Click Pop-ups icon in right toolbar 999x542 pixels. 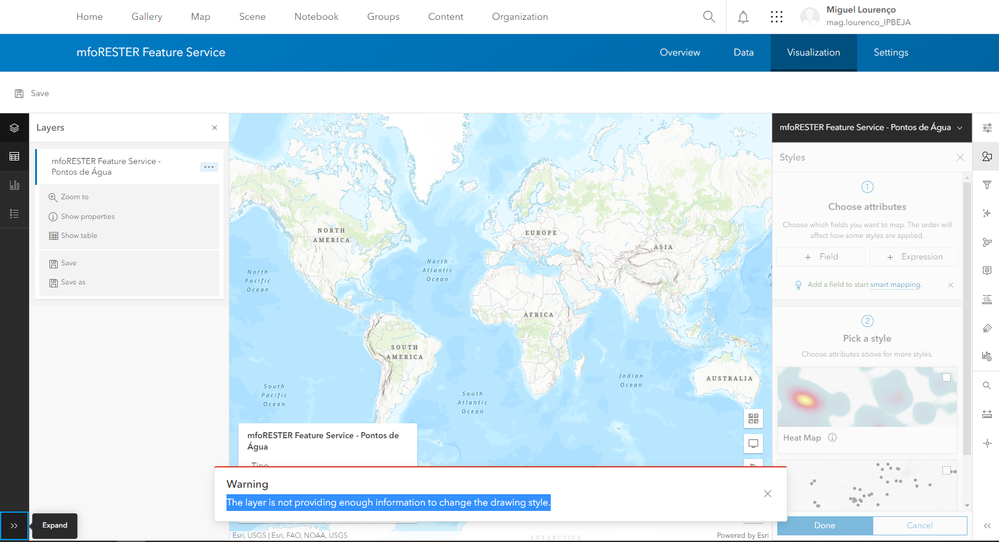pos(987,271)
